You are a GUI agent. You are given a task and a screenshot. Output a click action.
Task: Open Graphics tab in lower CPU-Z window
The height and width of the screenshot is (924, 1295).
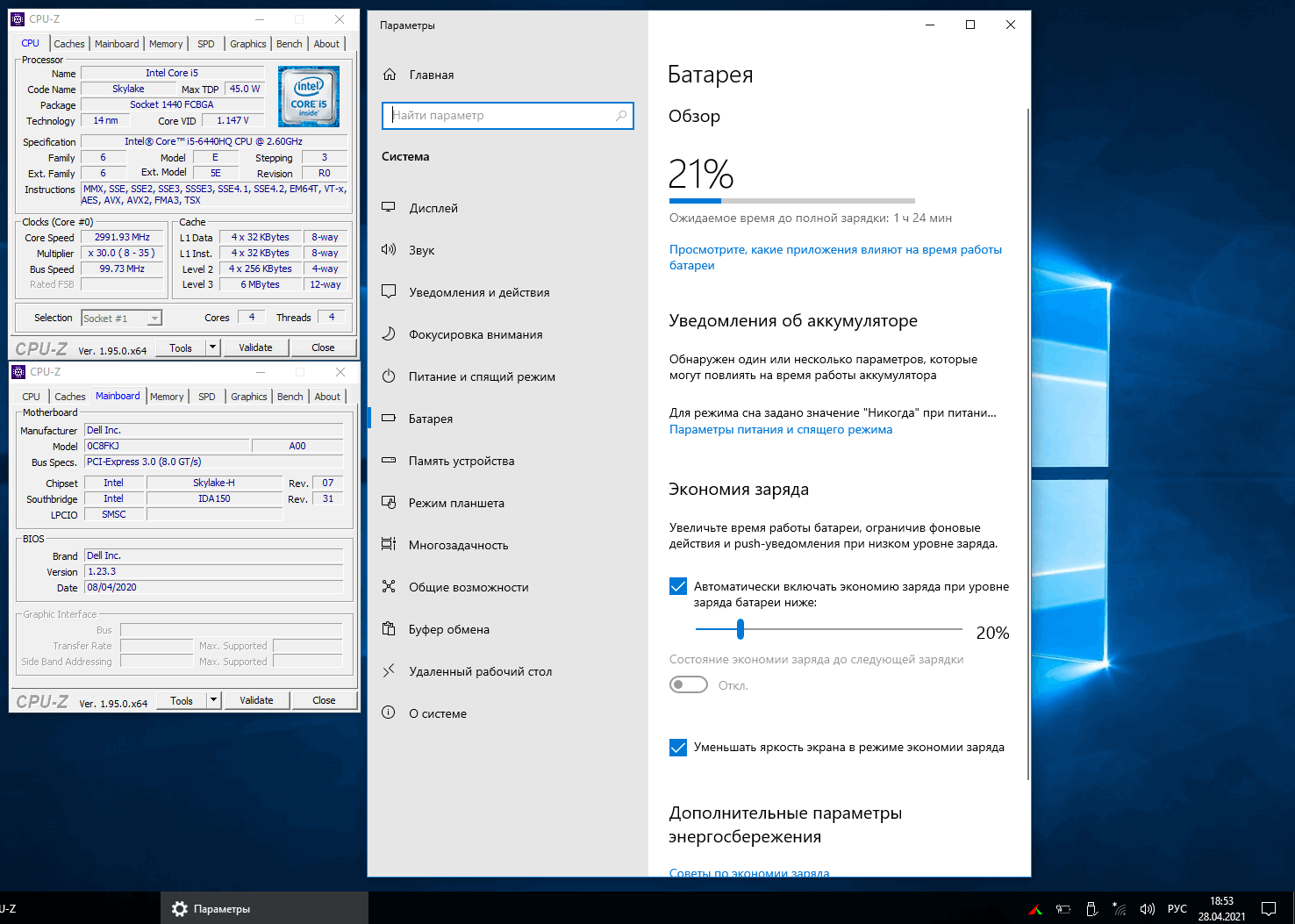click(249, 397)
